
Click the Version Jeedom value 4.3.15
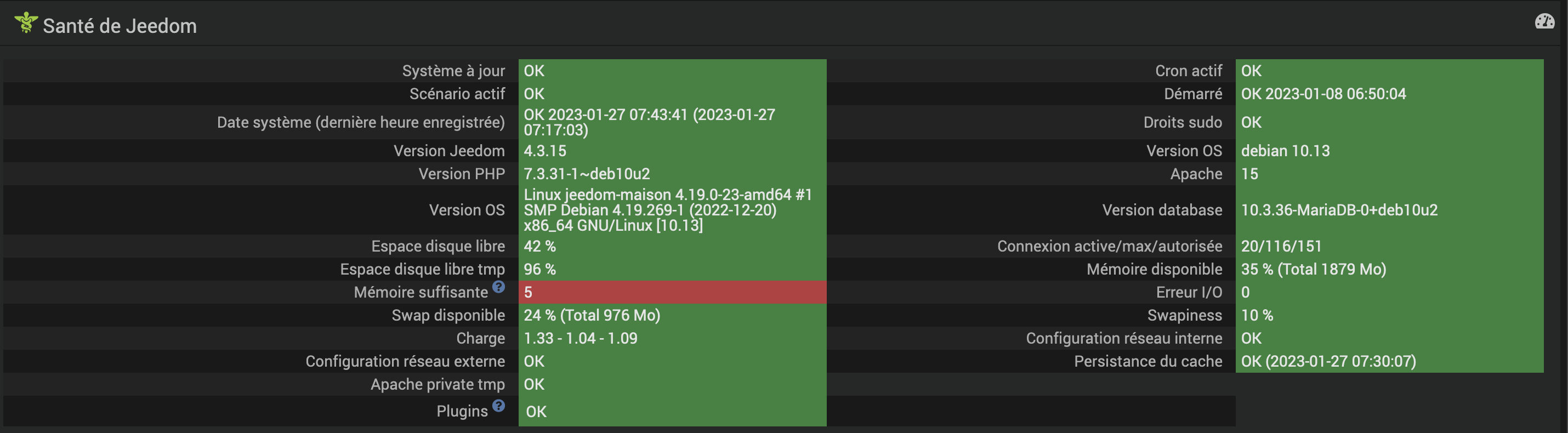545,151
